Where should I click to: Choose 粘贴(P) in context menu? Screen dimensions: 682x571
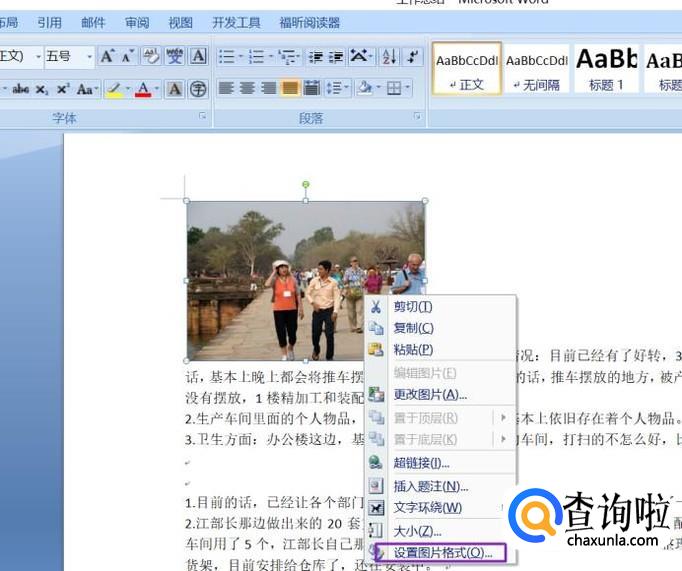click(x=440, y=349)
